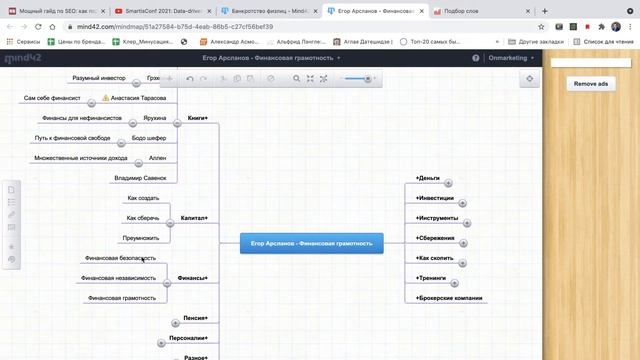
Task: Expand the Пенсия+ branch
Action: click(175, 323)
